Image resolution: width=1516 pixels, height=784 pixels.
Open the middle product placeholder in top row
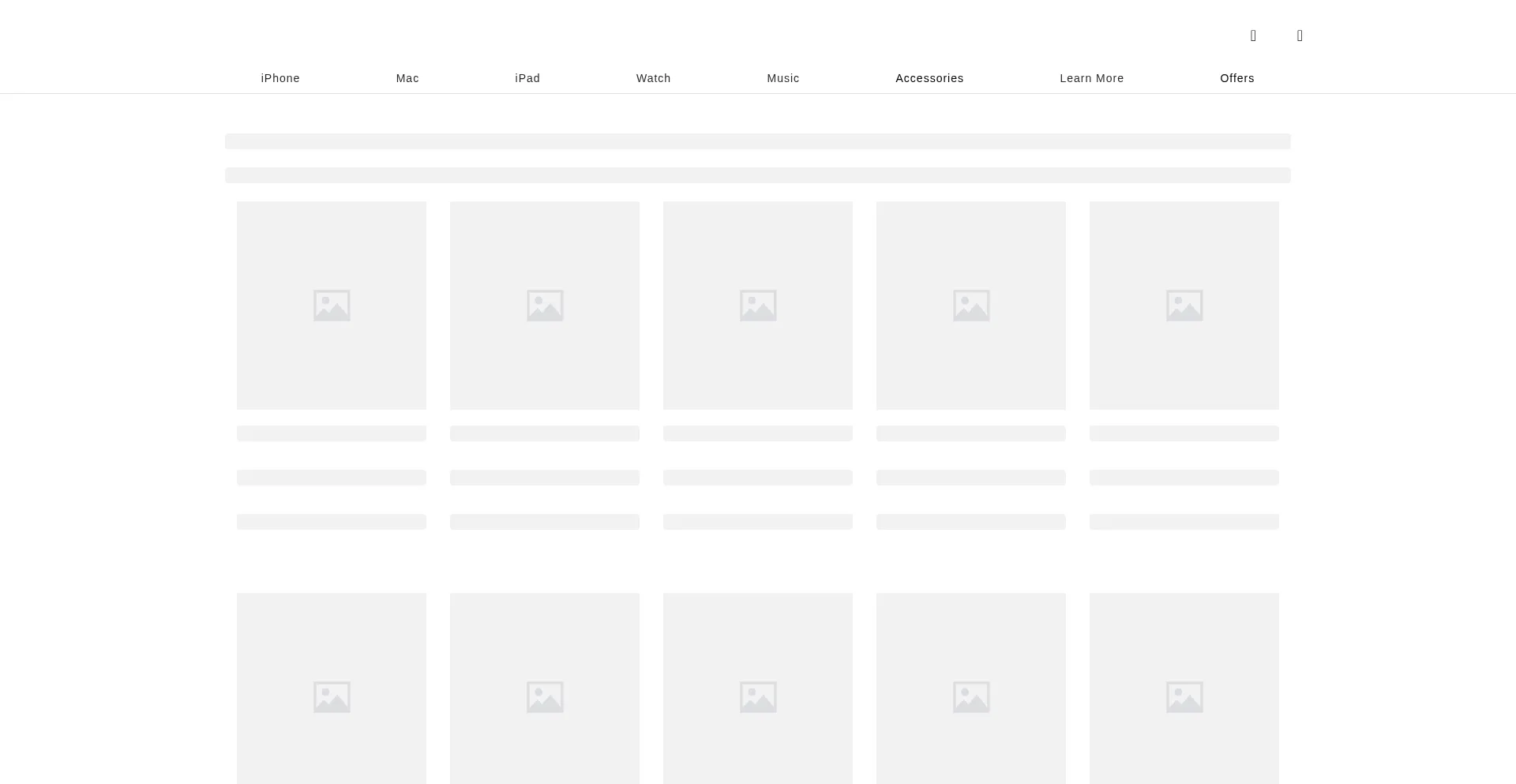point(758,306)
